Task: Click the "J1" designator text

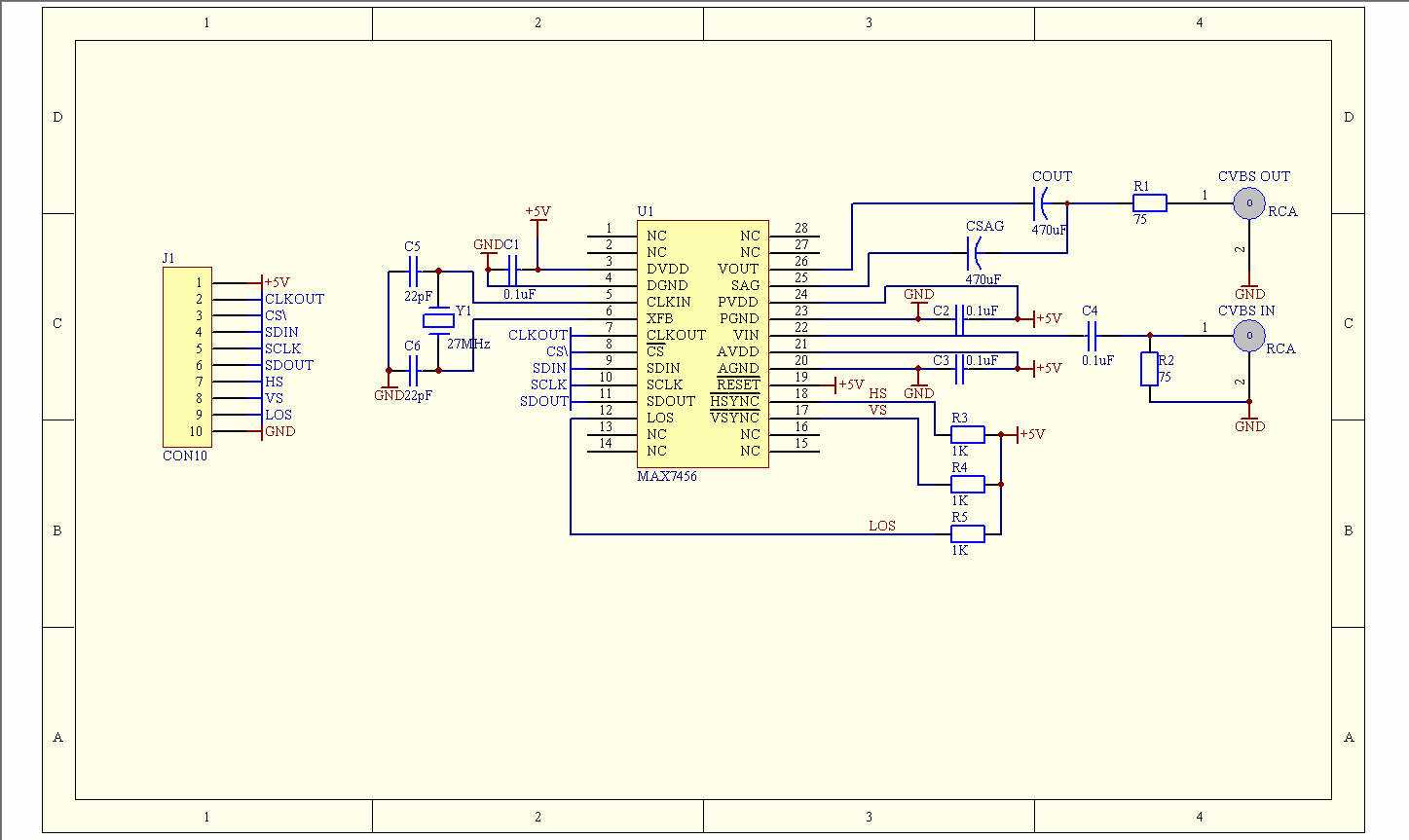Action: 168,258
